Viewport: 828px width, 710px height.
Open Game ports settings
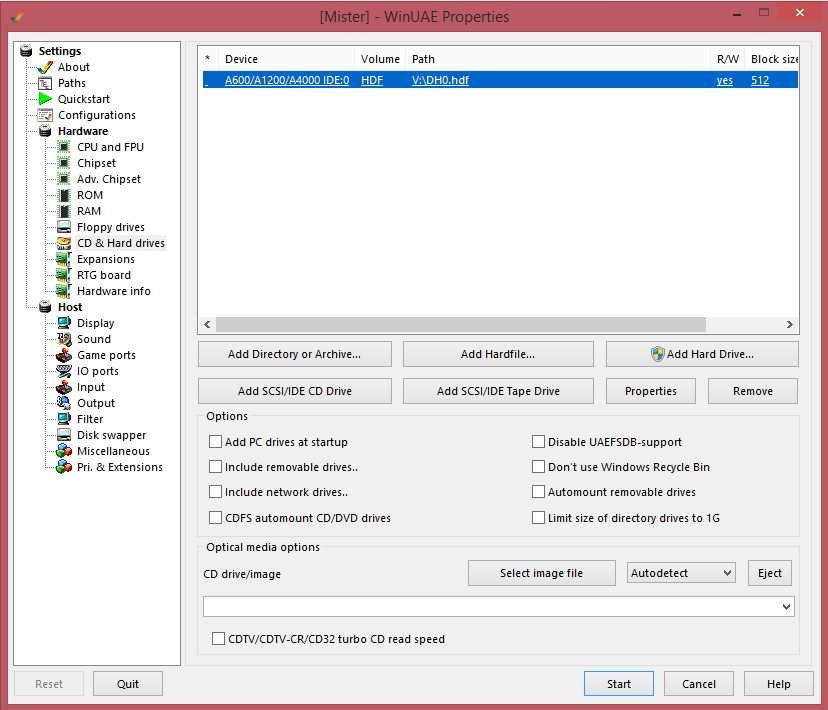107,355
